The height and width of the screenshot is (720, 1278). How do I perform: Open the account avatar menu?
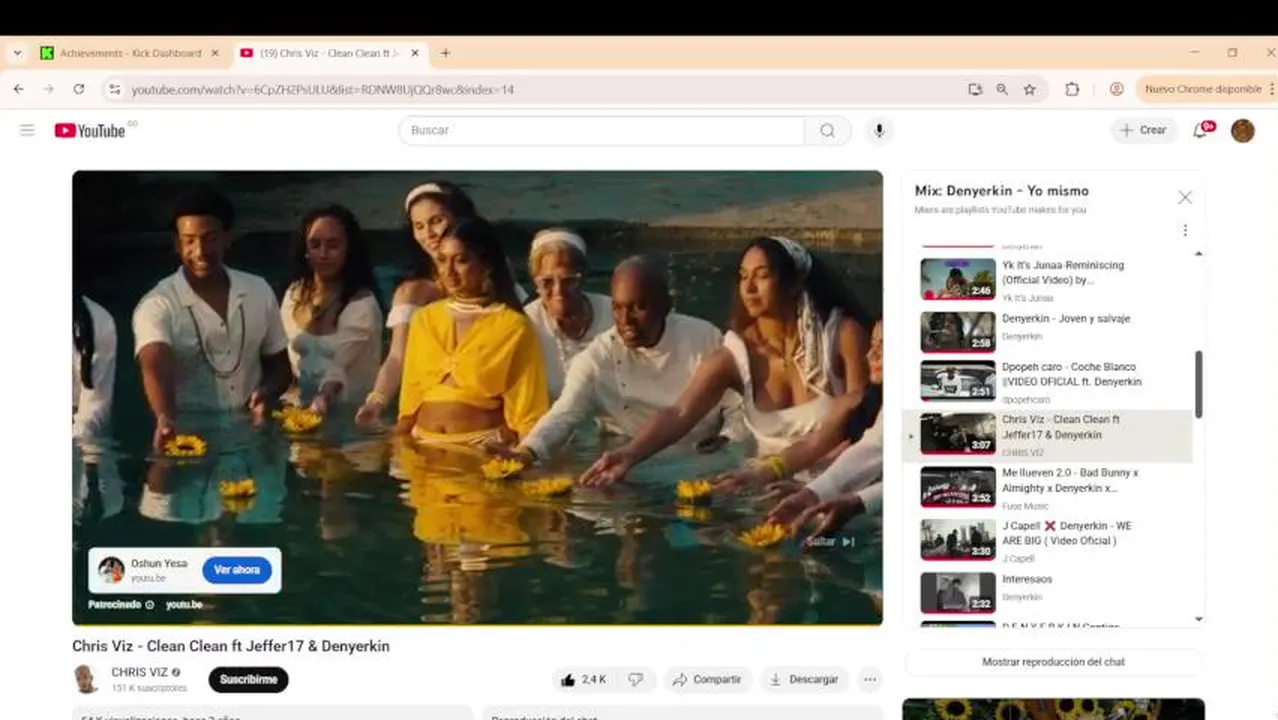pos(1242,130)
